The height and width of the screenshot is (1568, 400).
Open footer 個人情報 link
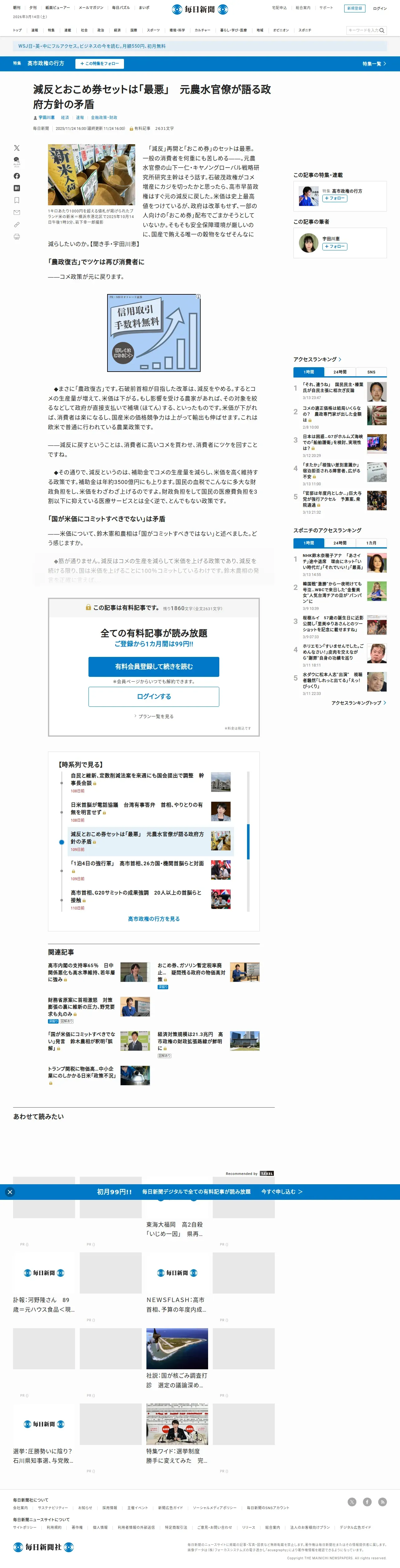pyautogui.click(x=100, y=1527)
